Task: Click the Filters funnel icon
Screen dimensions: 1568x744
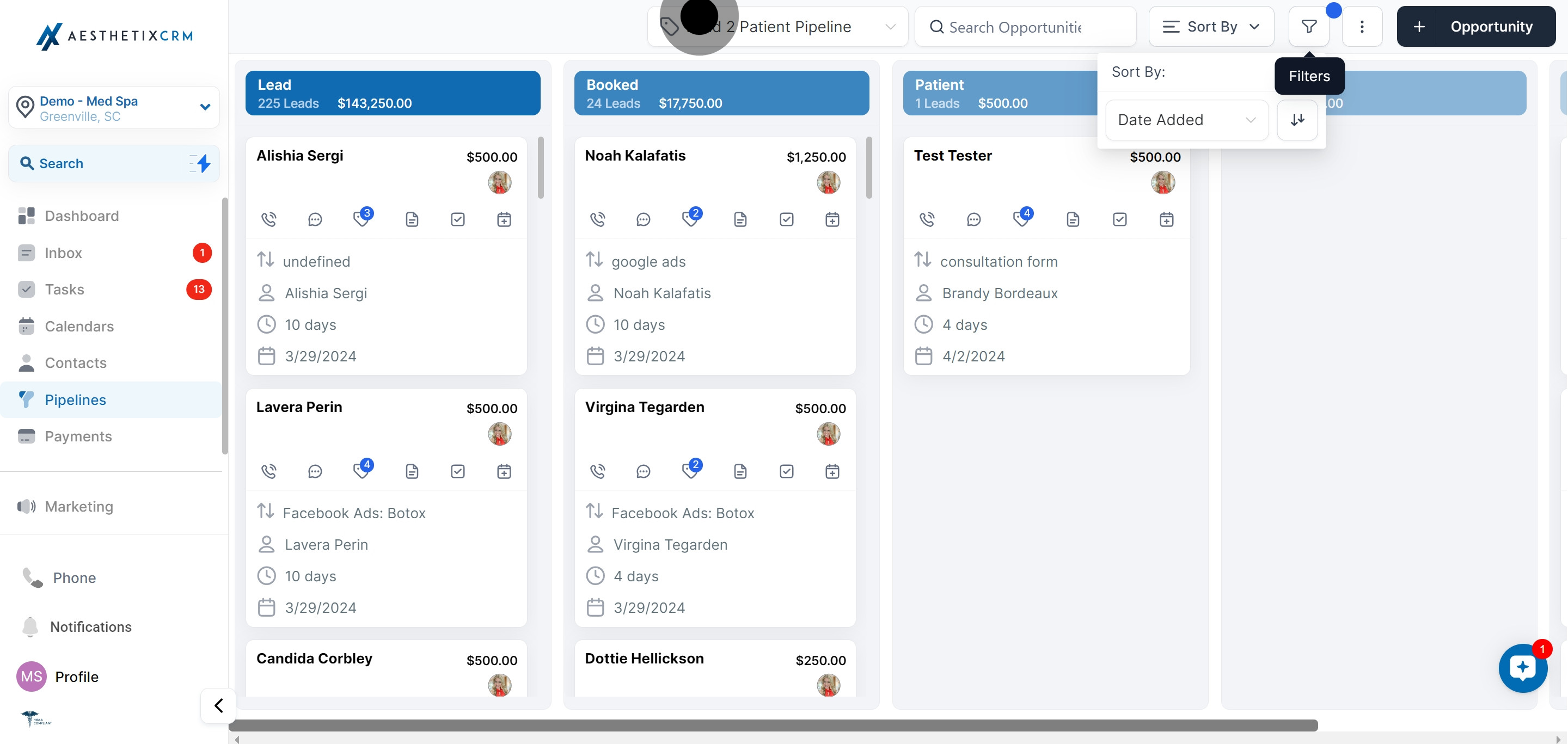Action: 1309,27
